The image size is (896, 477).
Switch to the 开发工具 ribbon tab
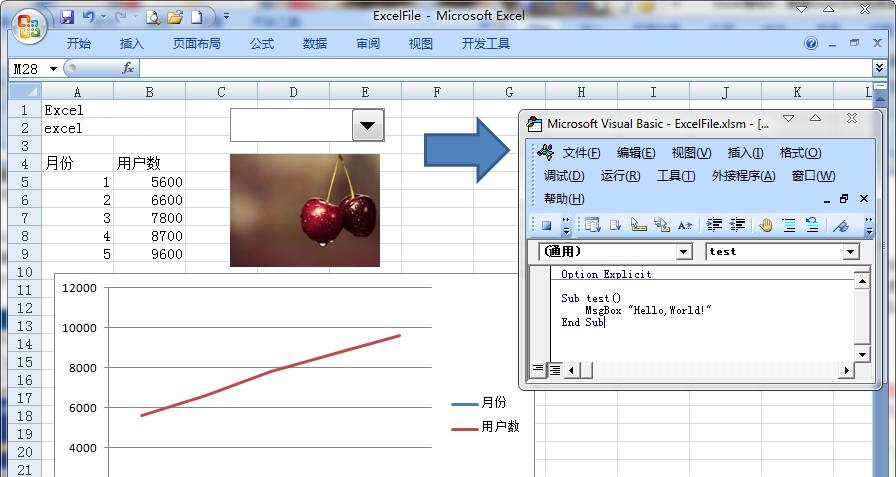click(x=486, y=43)
